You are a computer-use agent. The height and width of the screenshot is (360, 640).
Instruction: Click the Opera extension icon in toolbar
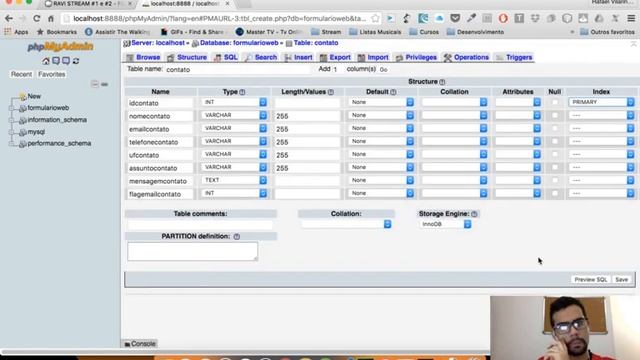503,18
